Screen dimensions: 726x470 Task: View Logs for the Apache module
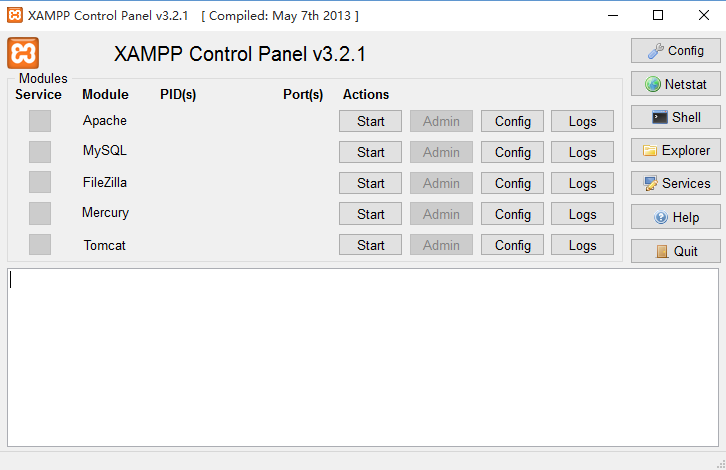[x=582, y=121]
